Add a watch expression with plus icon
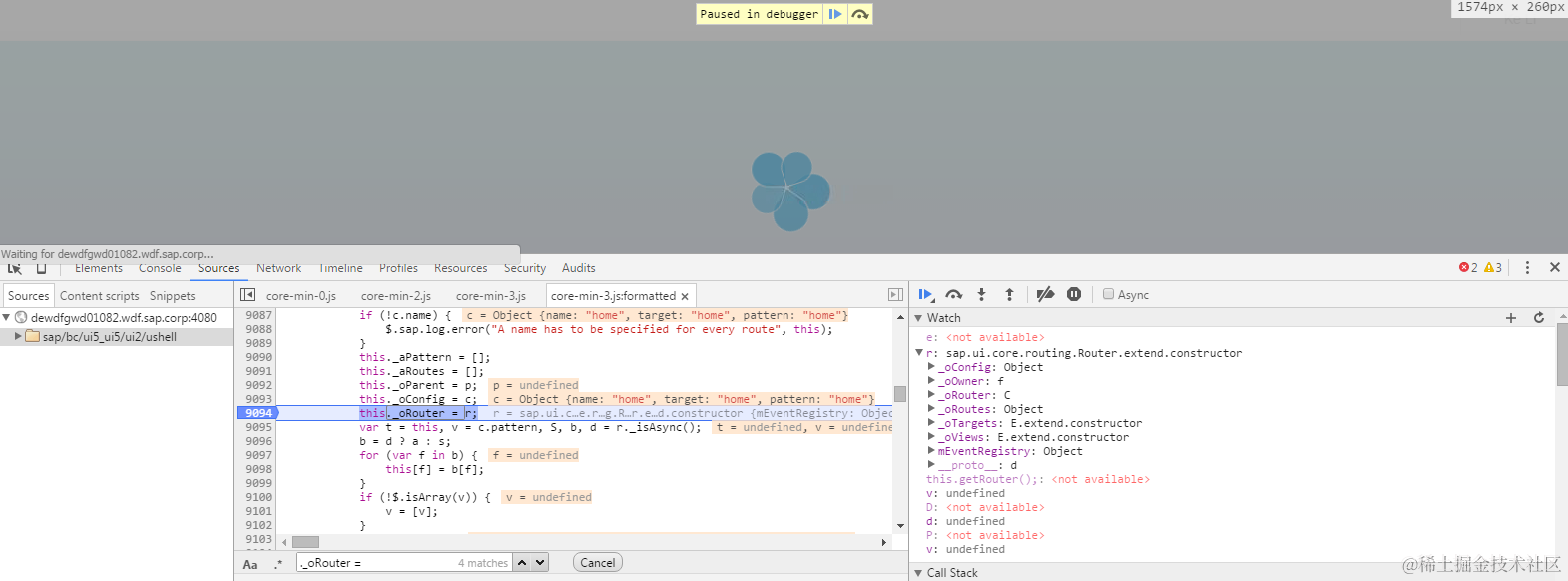The width and height of the screenshot is (1568, 581). click(x=1511, y=318)
